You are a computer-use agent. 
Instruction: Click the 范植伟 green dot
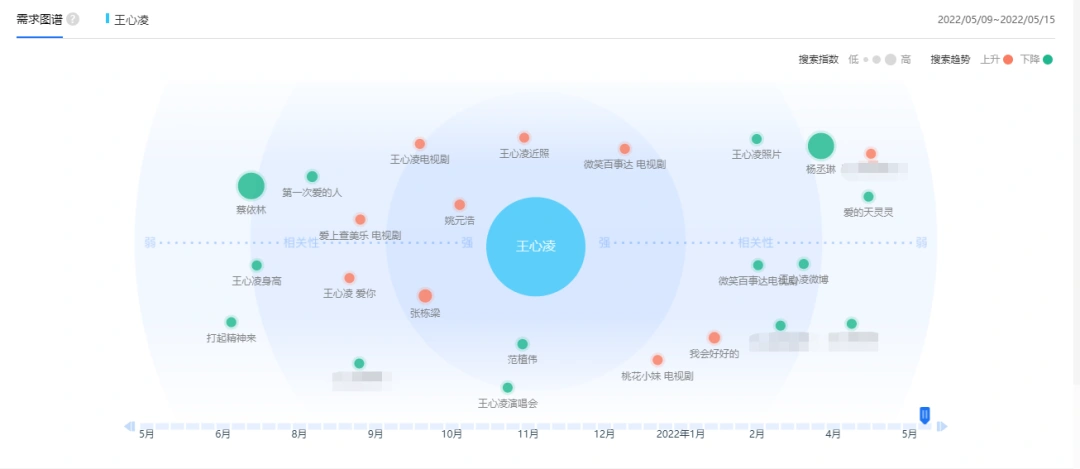522,344
